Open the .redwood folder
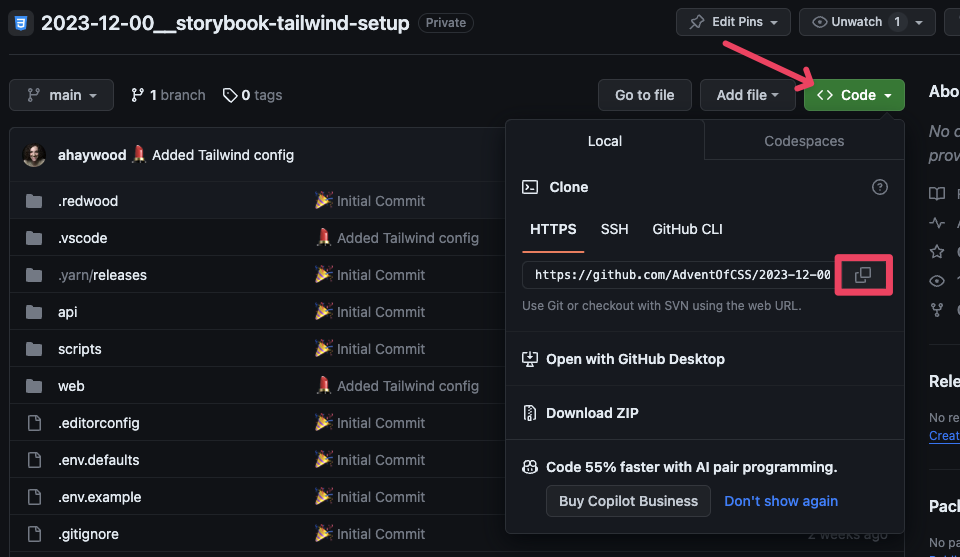960x557 pixels. coord(88,201)
